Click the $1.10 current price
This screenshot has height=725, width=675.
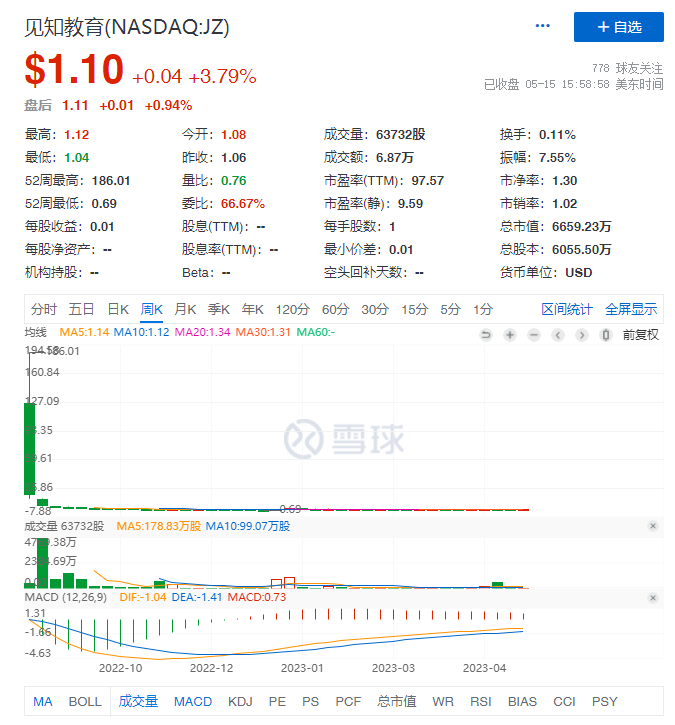coord(74,69)
